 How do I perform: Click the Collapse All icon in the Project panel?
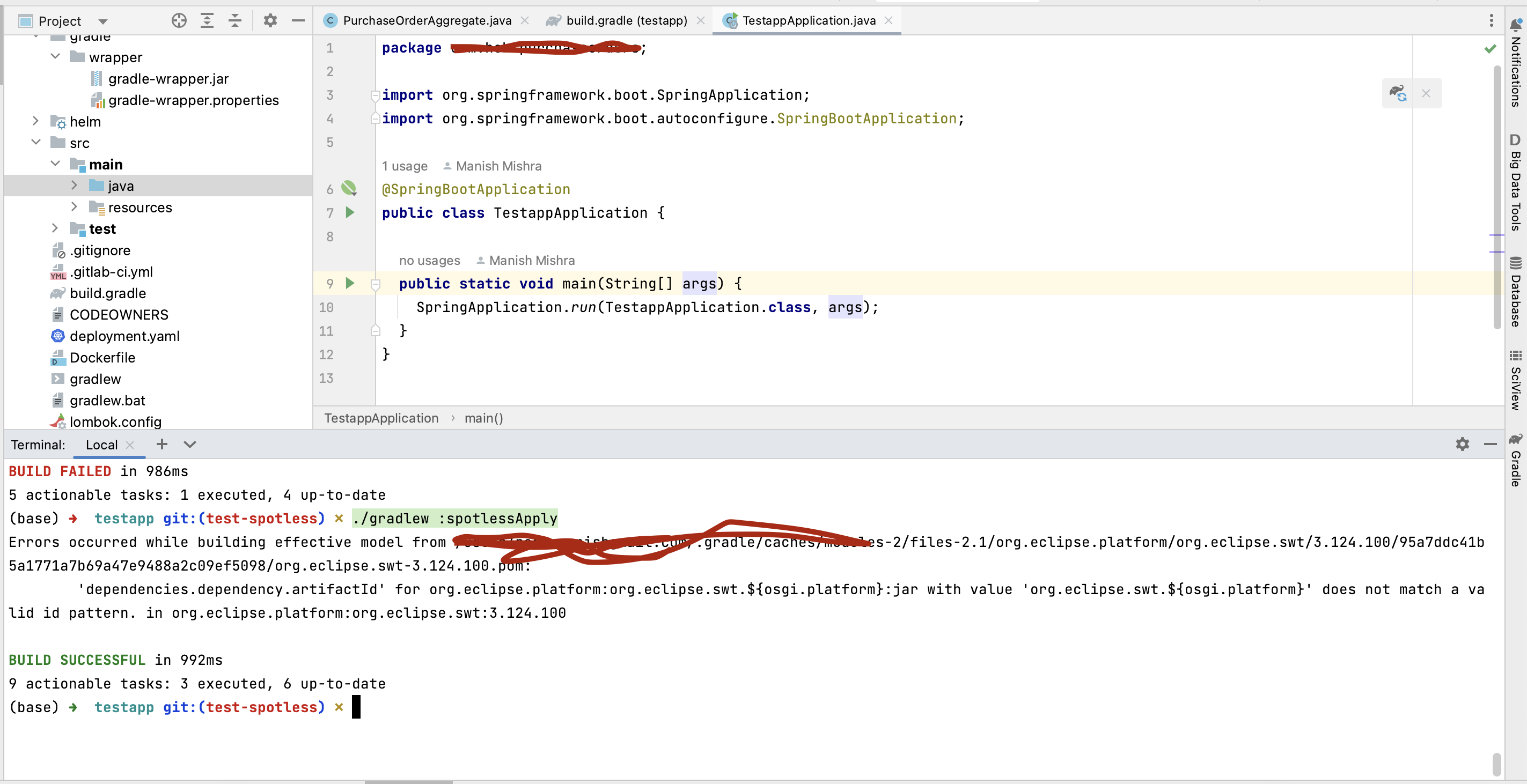[x=236, y=20]
